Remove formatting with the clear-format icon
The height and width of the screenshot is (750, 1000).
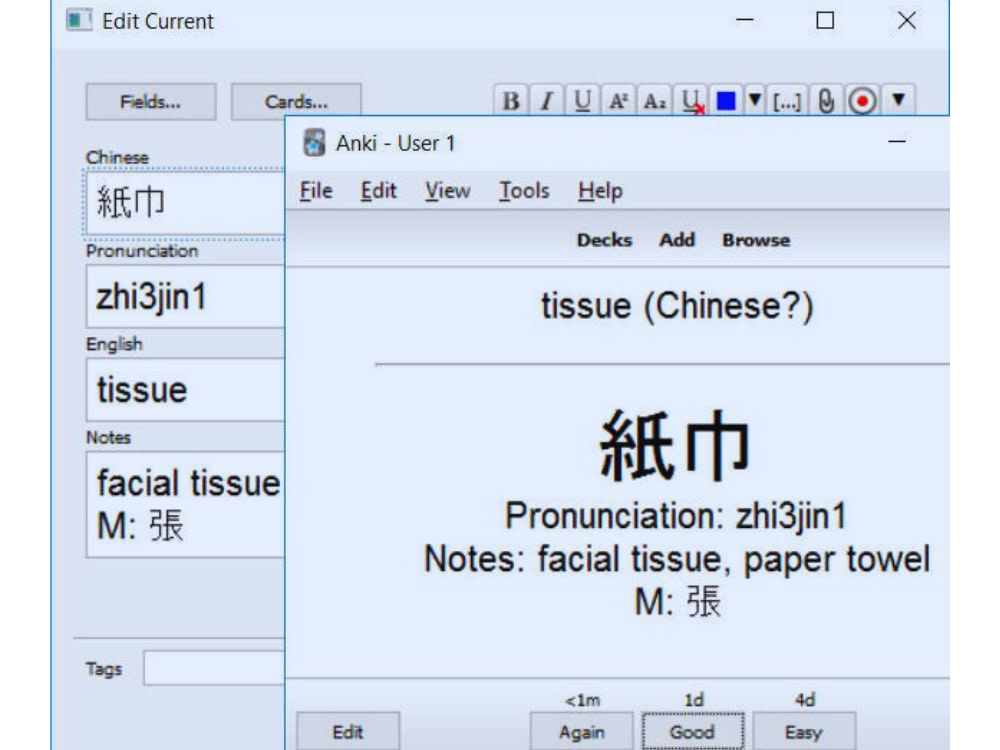[691, 101]
